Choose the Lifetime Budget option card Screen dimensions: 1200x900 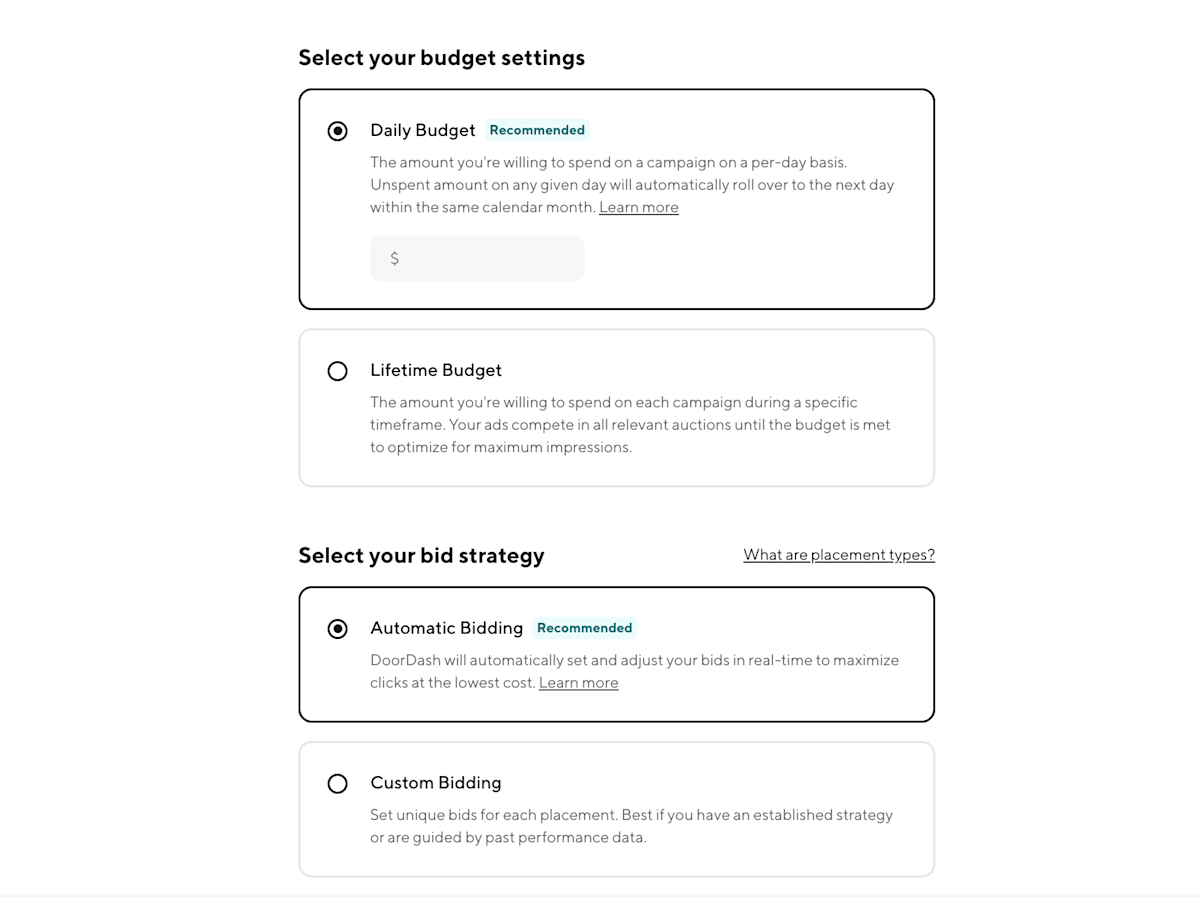point(616,407)
